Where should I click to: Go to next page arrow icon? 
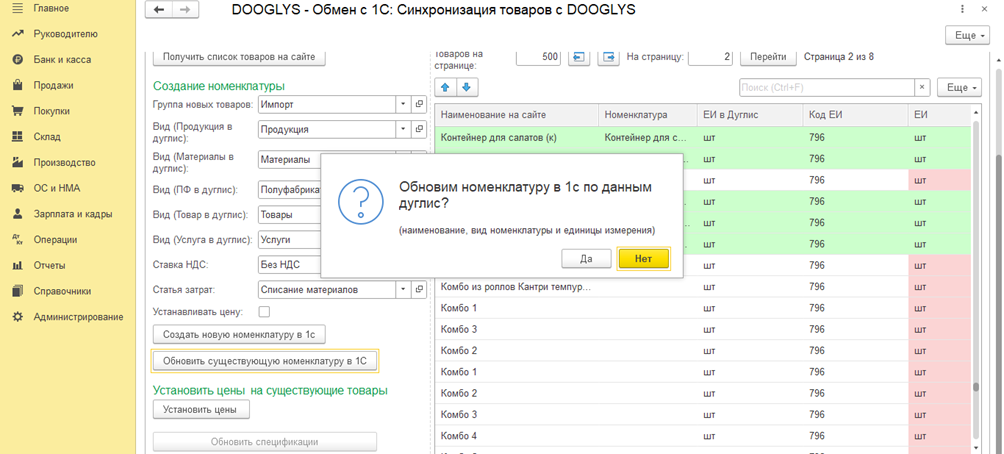(608, 57)
